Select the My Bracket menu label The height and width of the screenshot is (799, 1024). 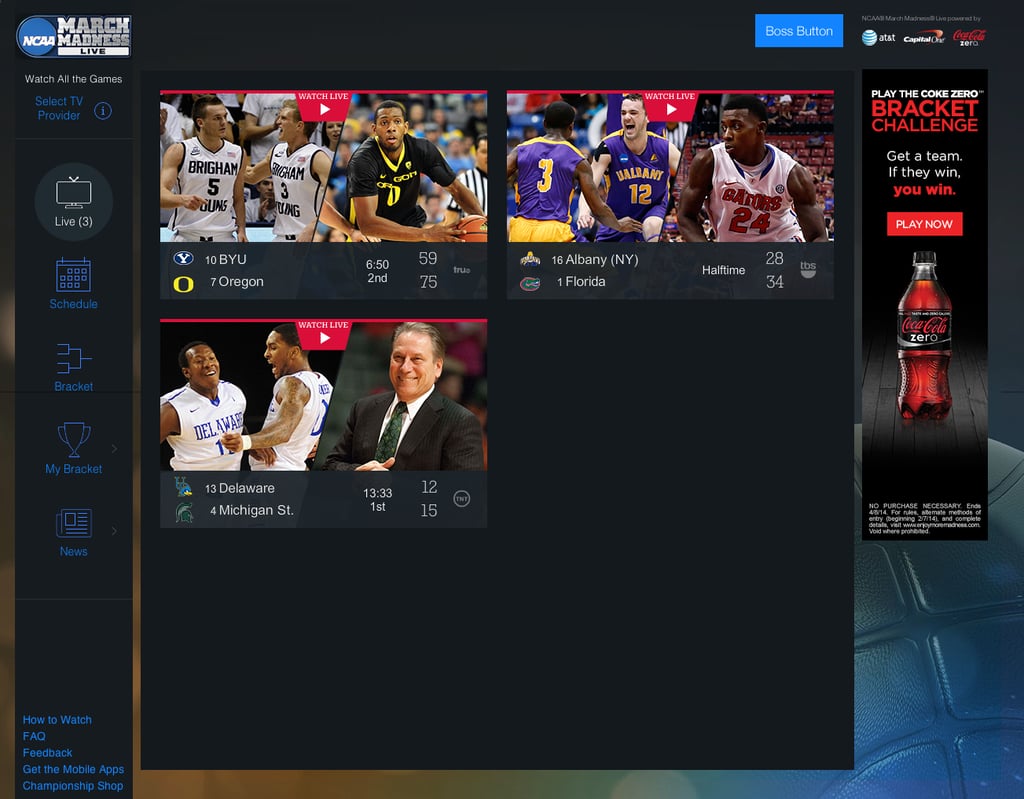coord(73,468)
